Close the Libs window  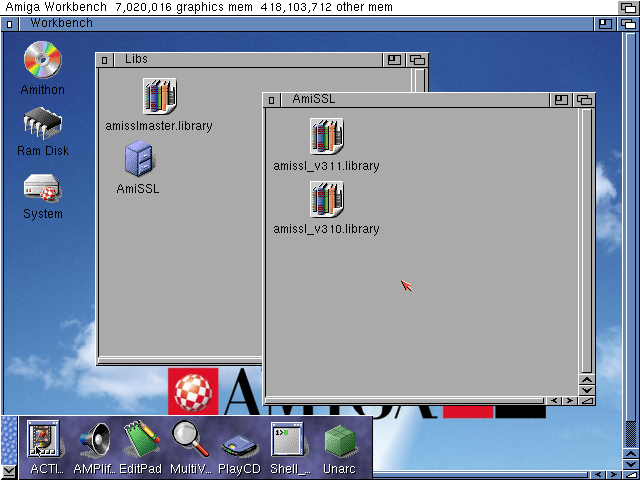(x=105, y=60)
